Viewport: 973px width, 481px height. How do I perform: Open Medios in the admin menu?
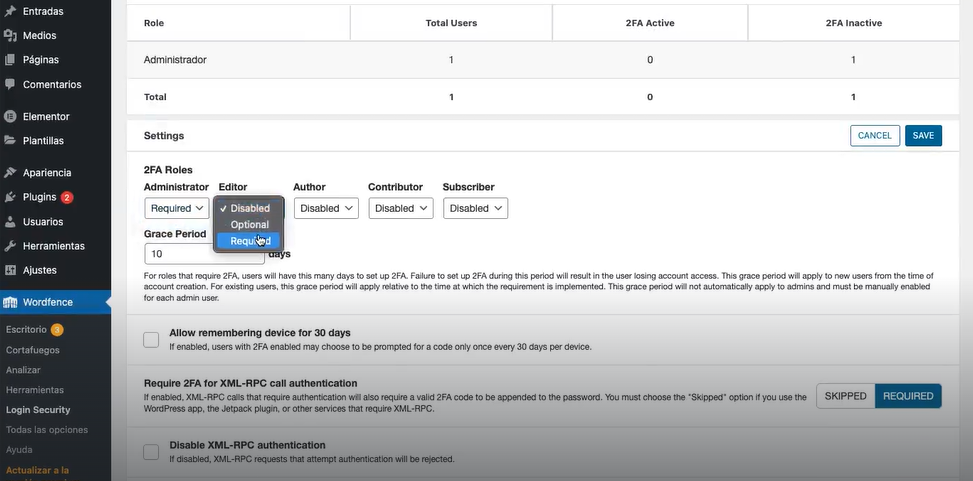coord(40,35)
